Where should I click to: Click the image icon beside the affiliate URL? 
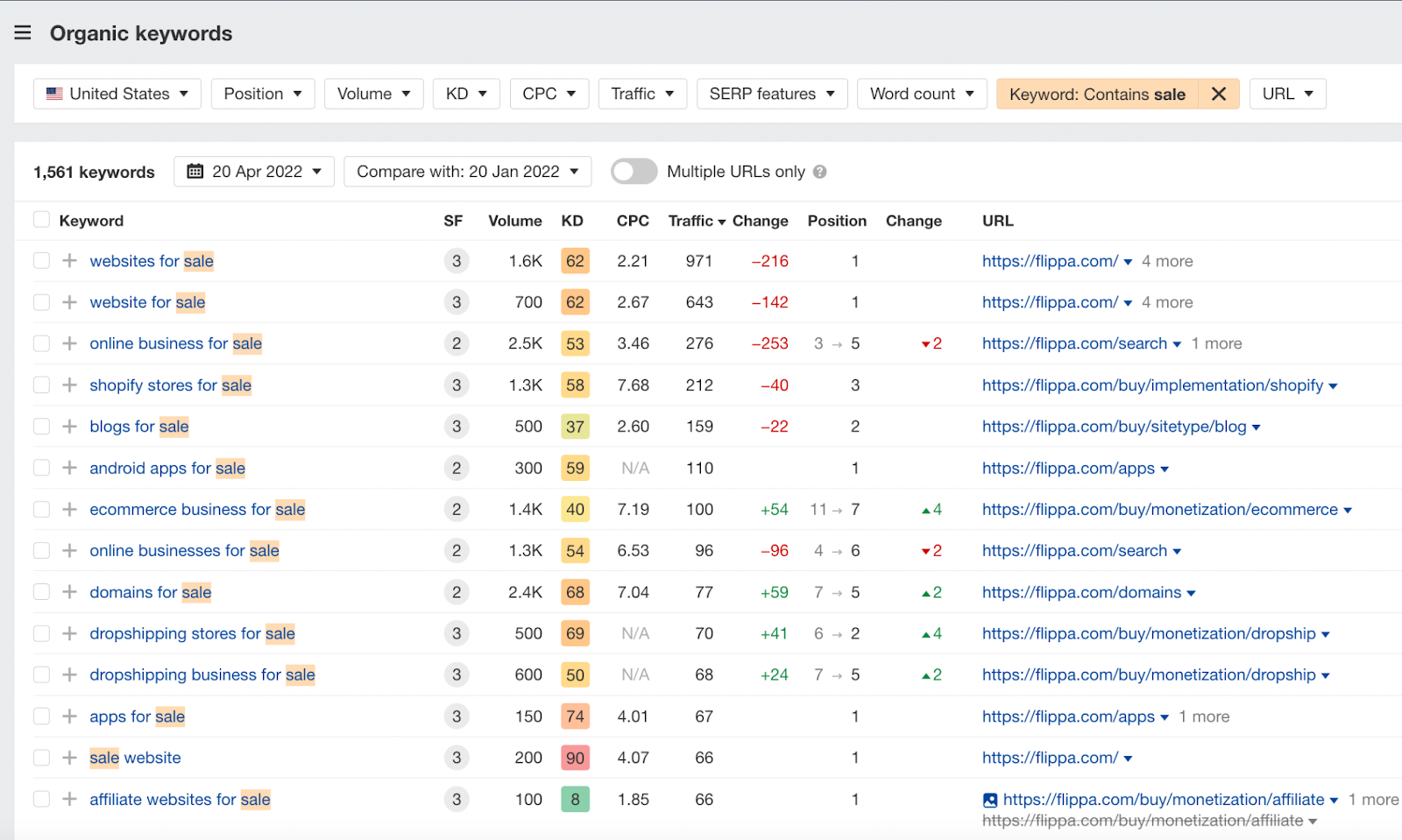click(990, 800)
